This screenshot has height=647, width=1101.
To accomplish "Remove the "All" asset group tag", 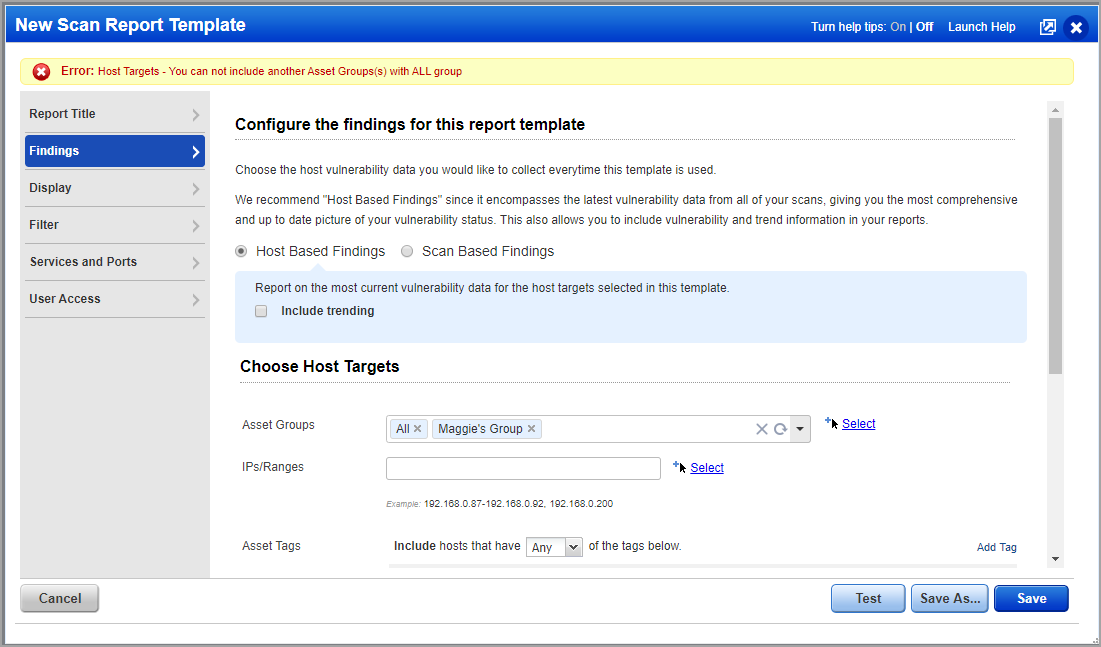I will pyautogui.click(x=418, y=428).
